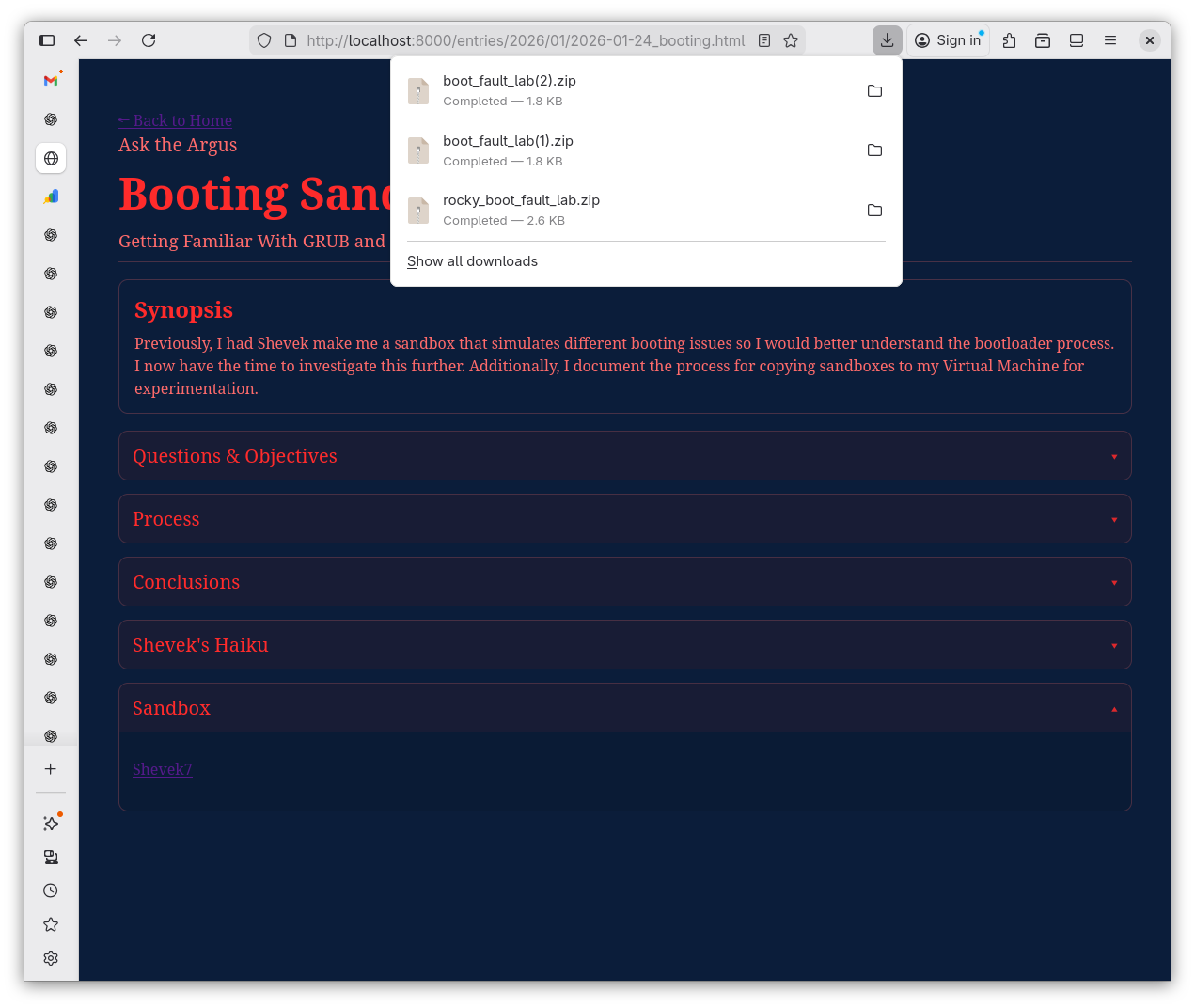
Task: Show boot_fault_lab(2).zip in folder
Action: [874, 91]
